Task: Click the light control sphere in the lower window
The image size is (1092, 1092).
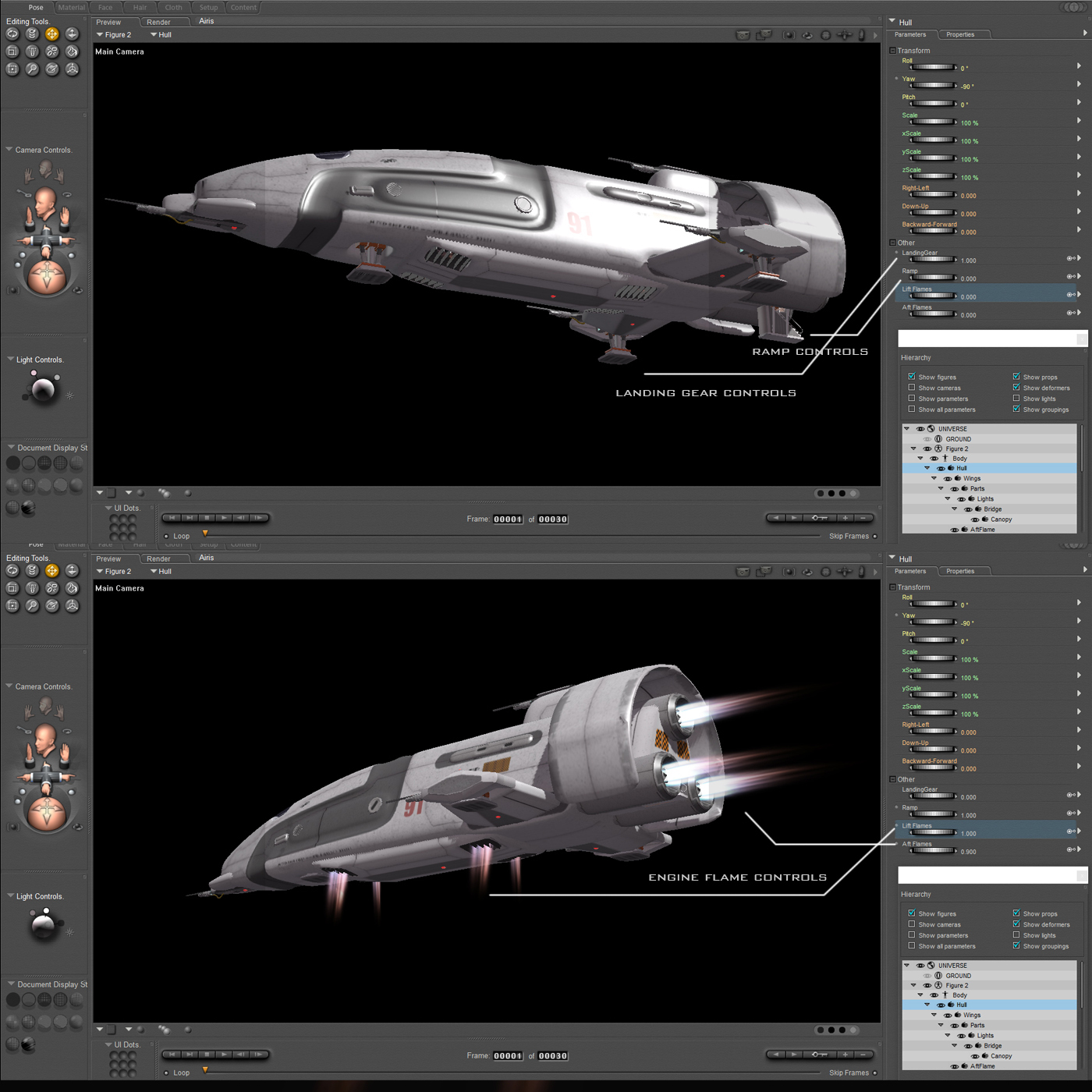Action: coord(43,925)
